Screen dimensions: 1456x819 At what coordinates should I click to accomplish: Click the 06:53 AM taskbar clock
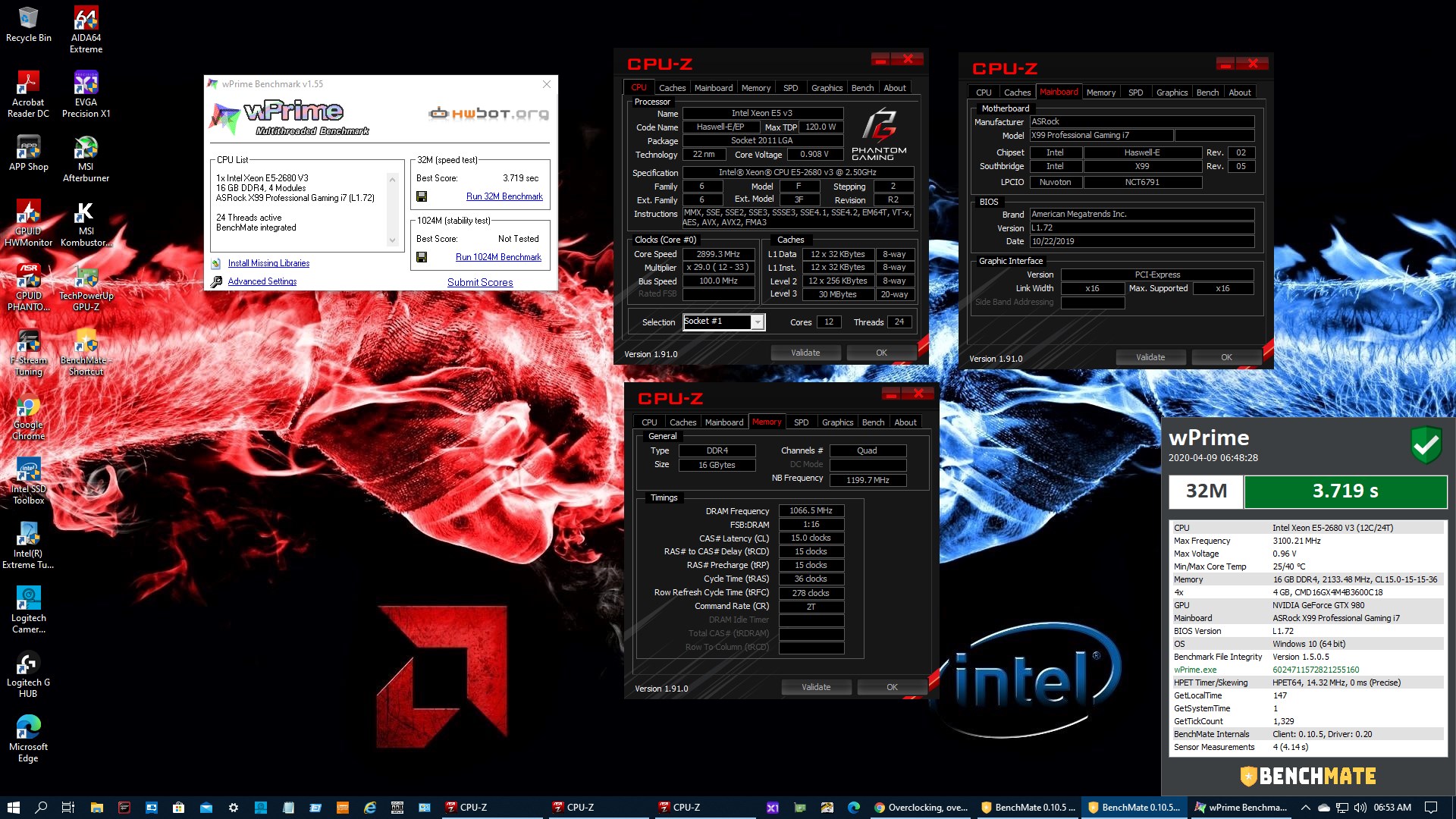tap(1392, 808)
